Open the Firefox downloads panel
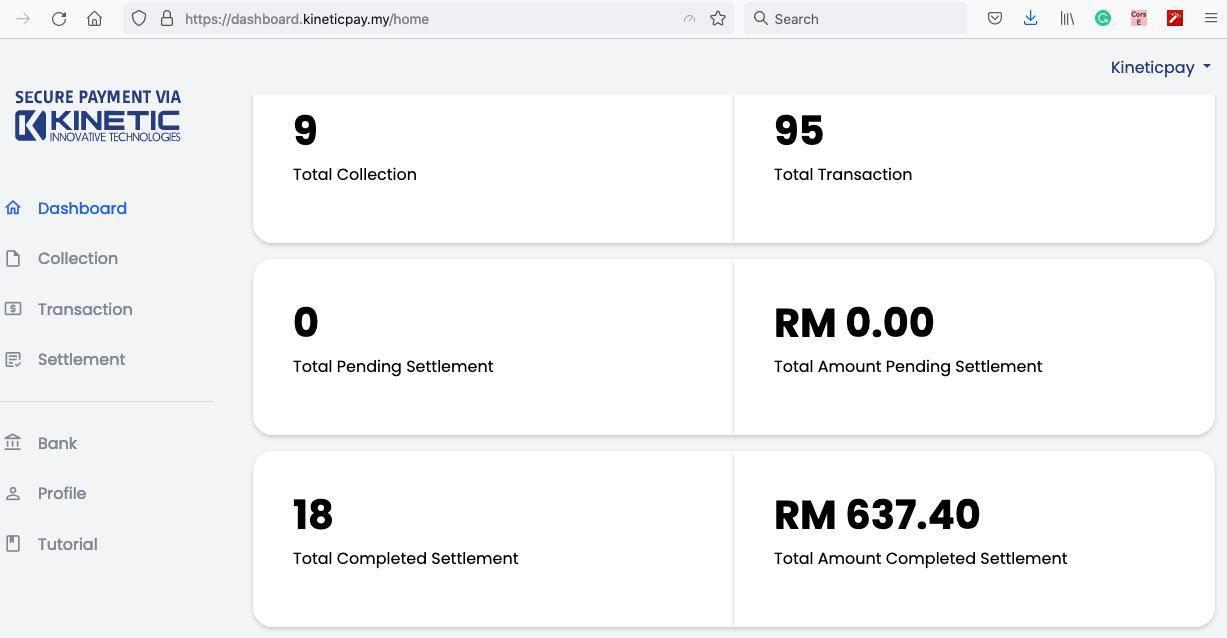The height and width of the screenshot is (638, 1227). point(1030,18)
